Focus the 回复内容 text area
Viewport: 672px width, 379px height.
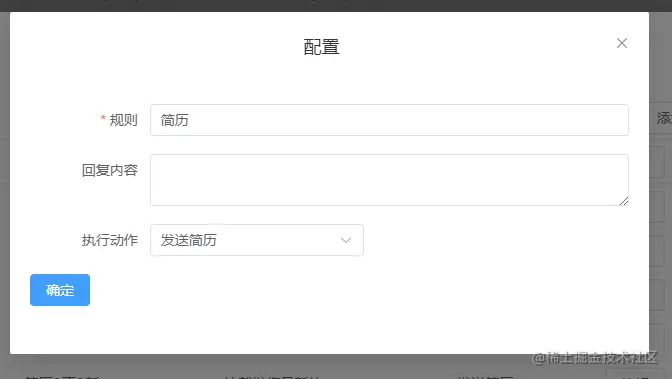click(389, 180)
